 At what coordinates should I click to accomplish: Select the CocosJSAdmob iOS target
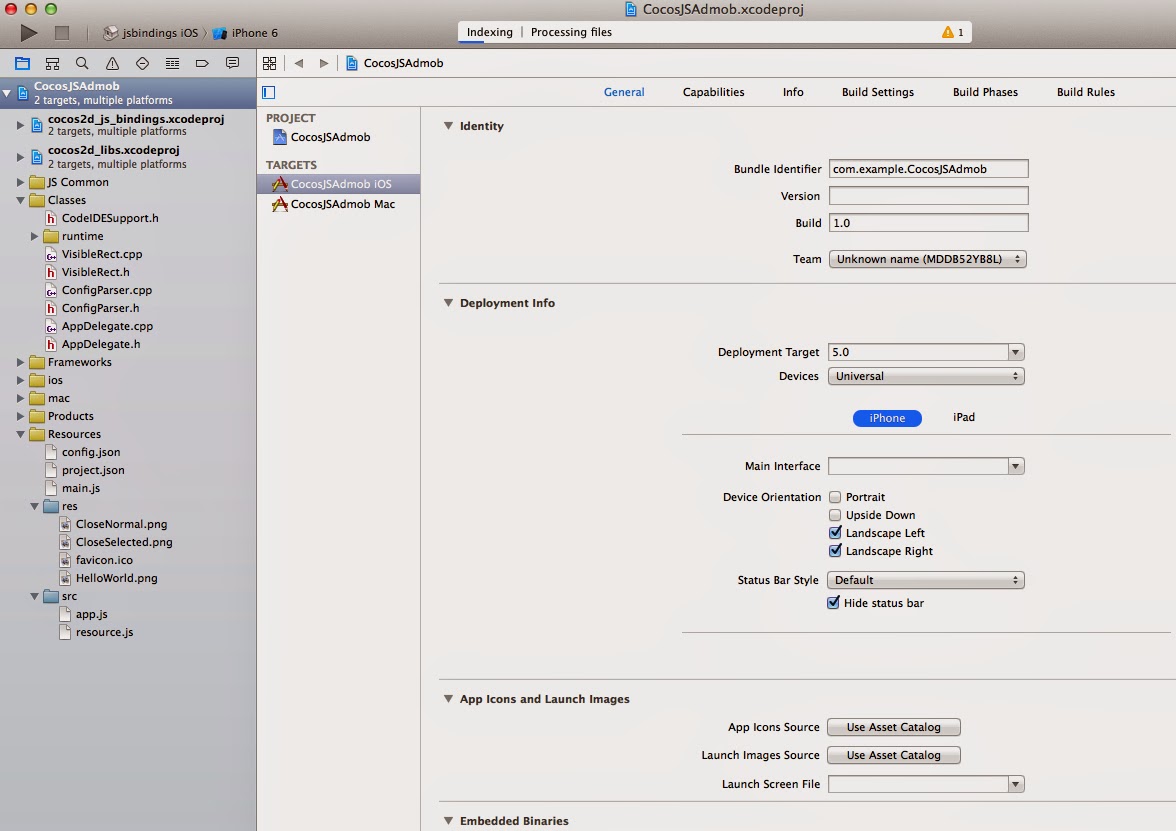pos(338,184)
